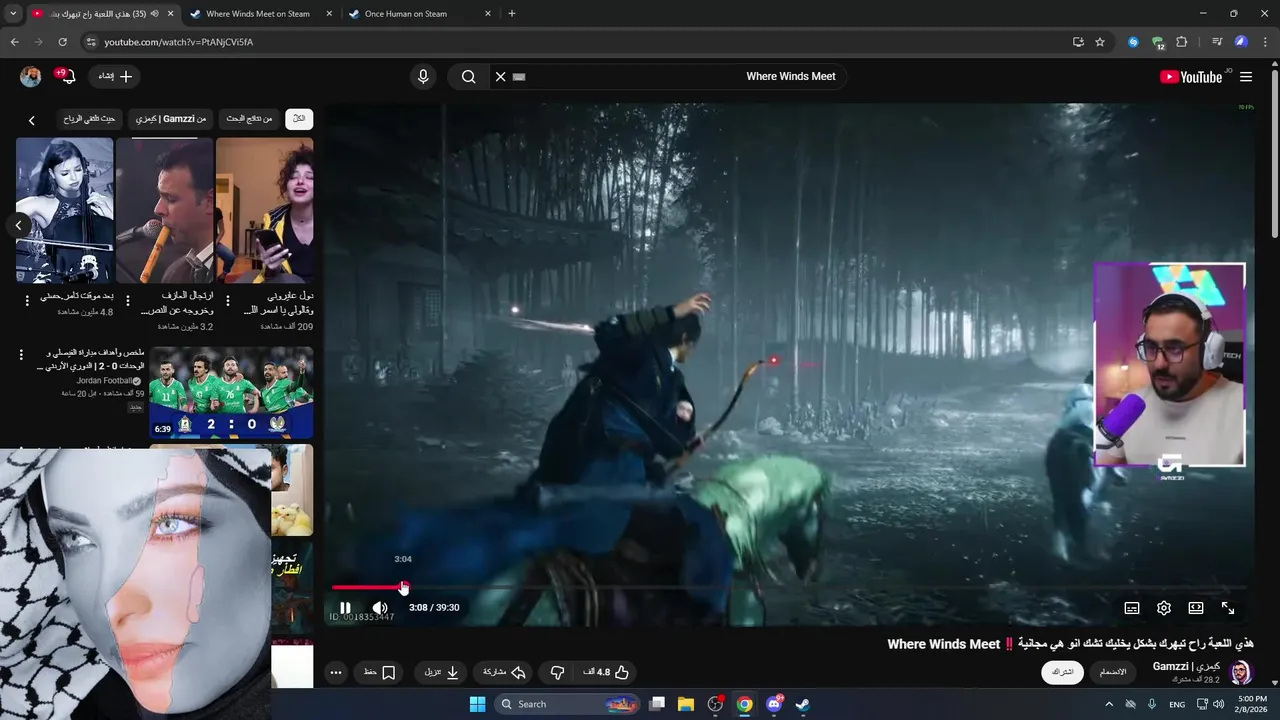Open options menu for the Jordan Football video

tap(21, 355)
